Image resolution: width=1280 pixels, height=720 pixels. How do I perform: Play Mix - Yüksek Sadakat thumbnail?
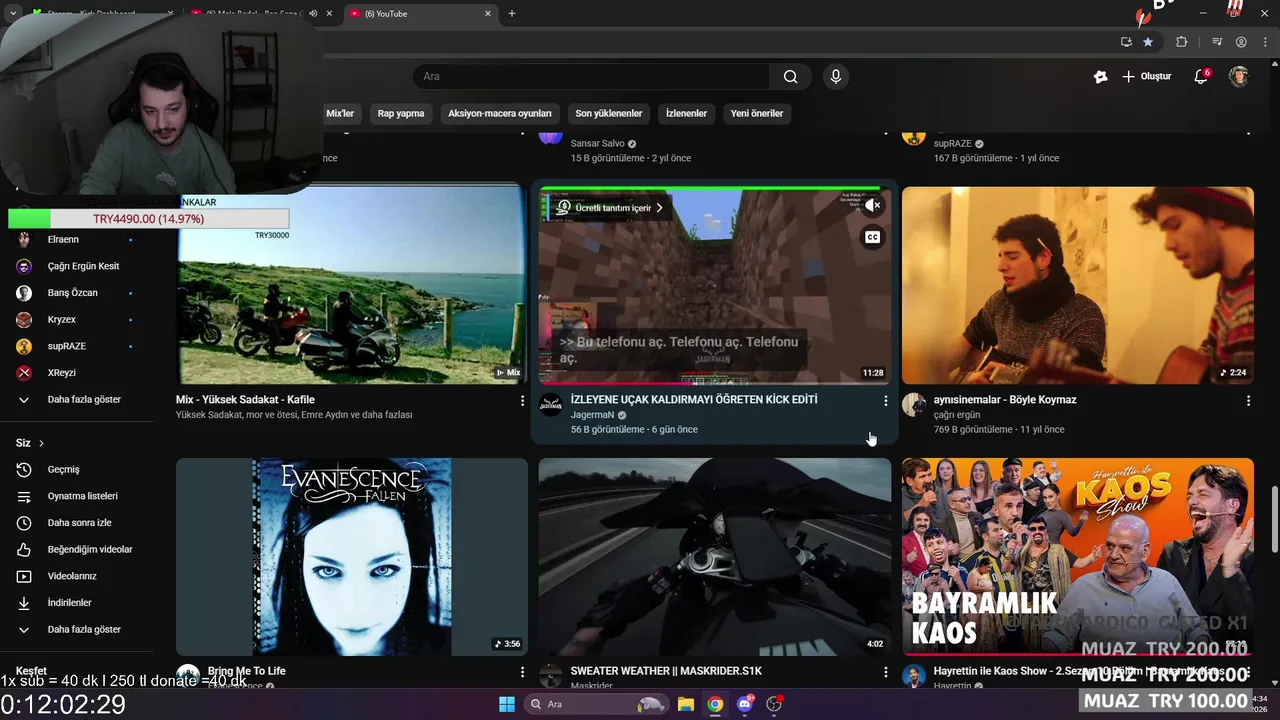351,285
